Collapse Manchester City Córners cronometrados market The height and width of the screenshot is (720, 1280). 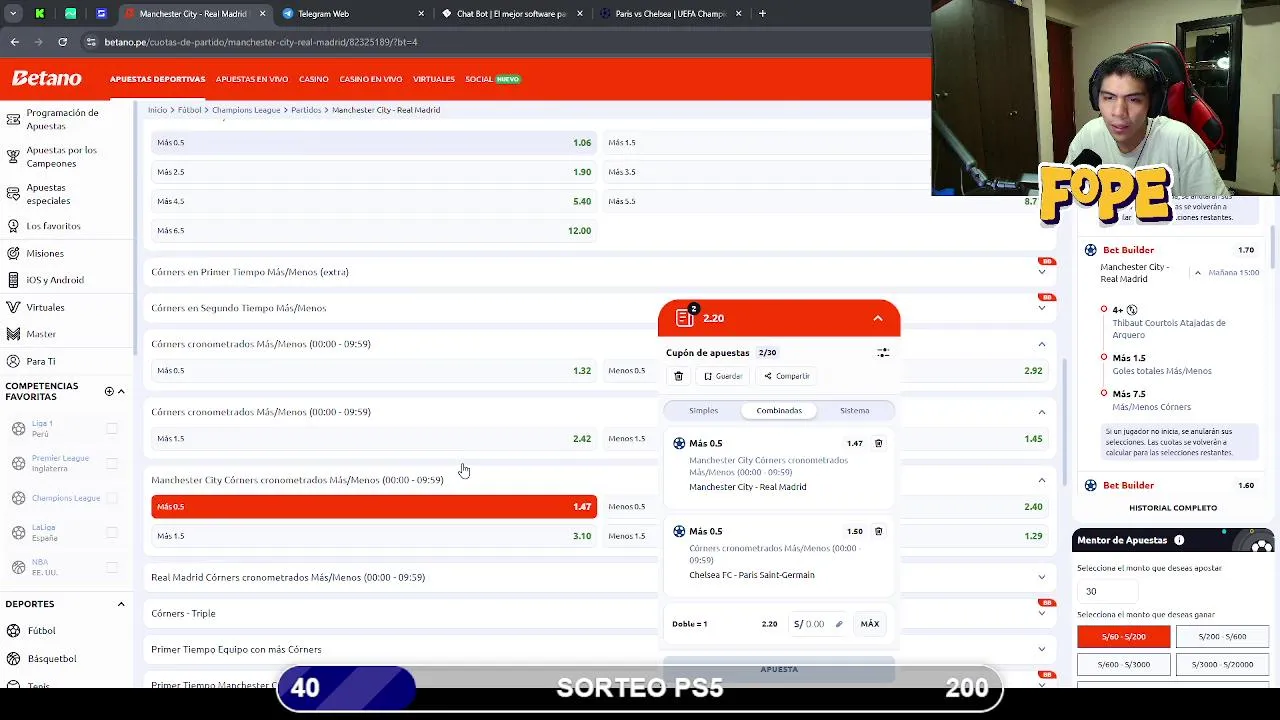pyautogui.click(x=1041, y=480)
